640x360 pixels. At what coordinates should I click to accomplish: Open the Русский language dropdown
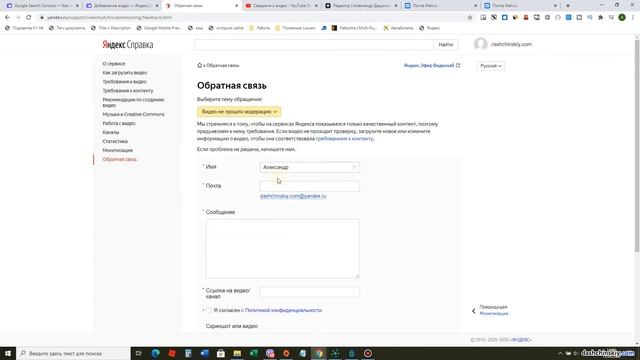(490, 66)
